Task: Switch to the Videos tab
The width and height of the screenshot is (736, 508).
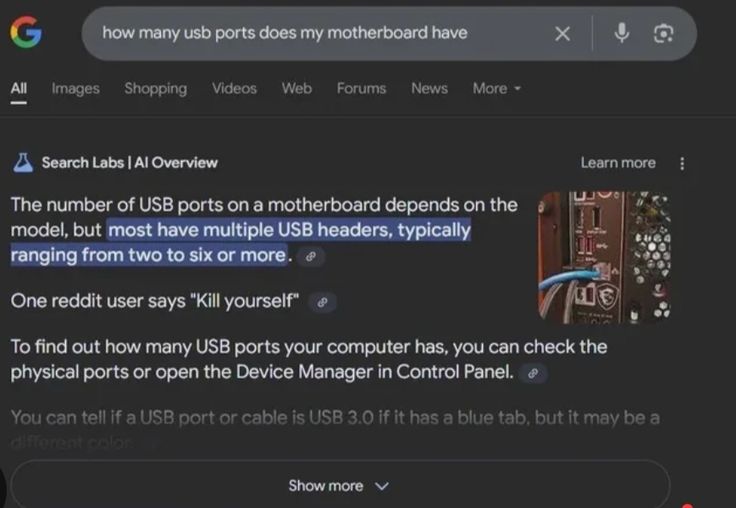Action: point(234,88)
